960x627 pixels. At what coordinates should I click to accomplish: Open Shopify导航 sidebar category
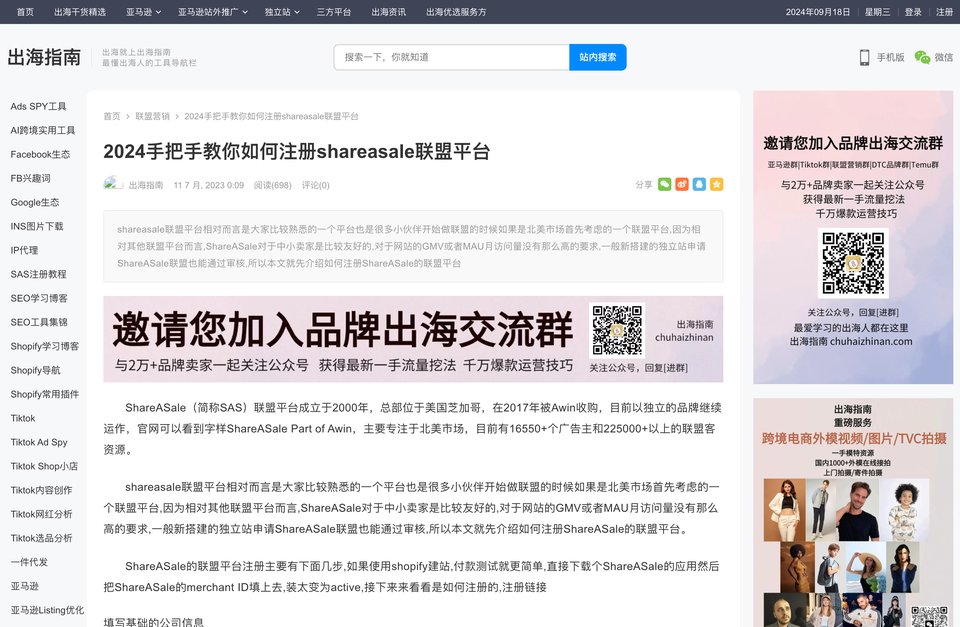[35, 370]
